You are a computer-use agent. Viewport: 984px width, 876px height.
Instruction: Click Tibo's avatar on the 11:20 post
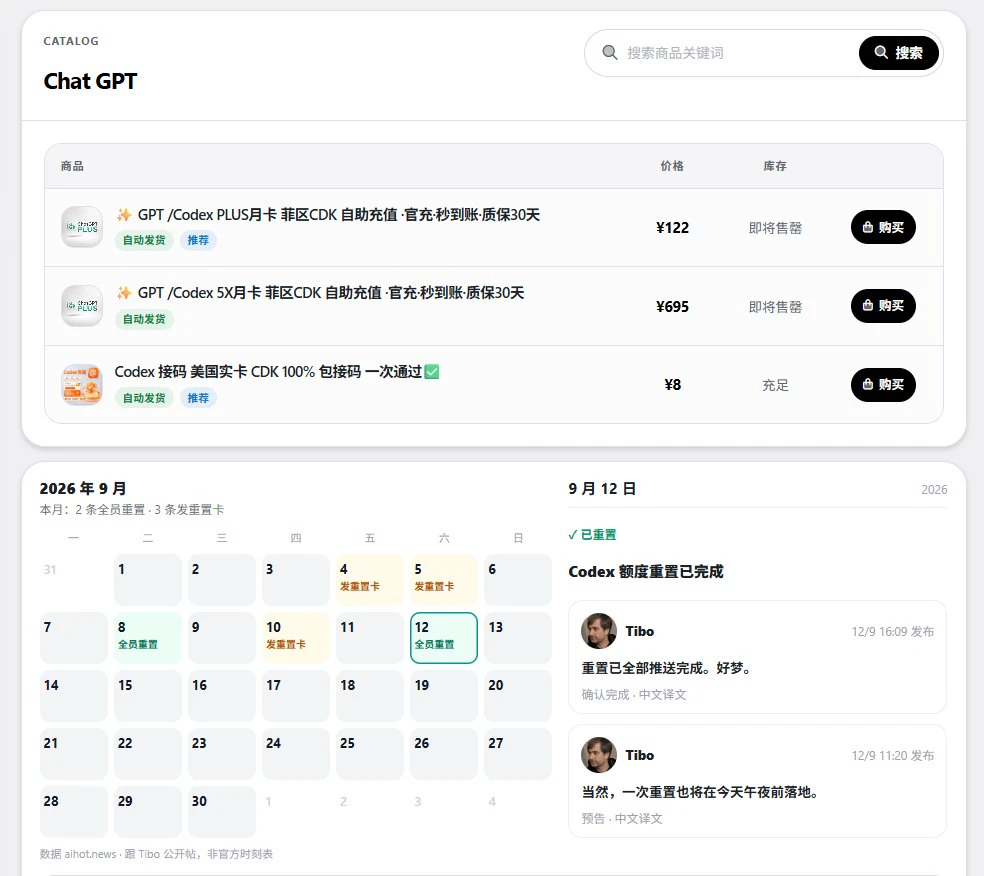pos(599,755)
